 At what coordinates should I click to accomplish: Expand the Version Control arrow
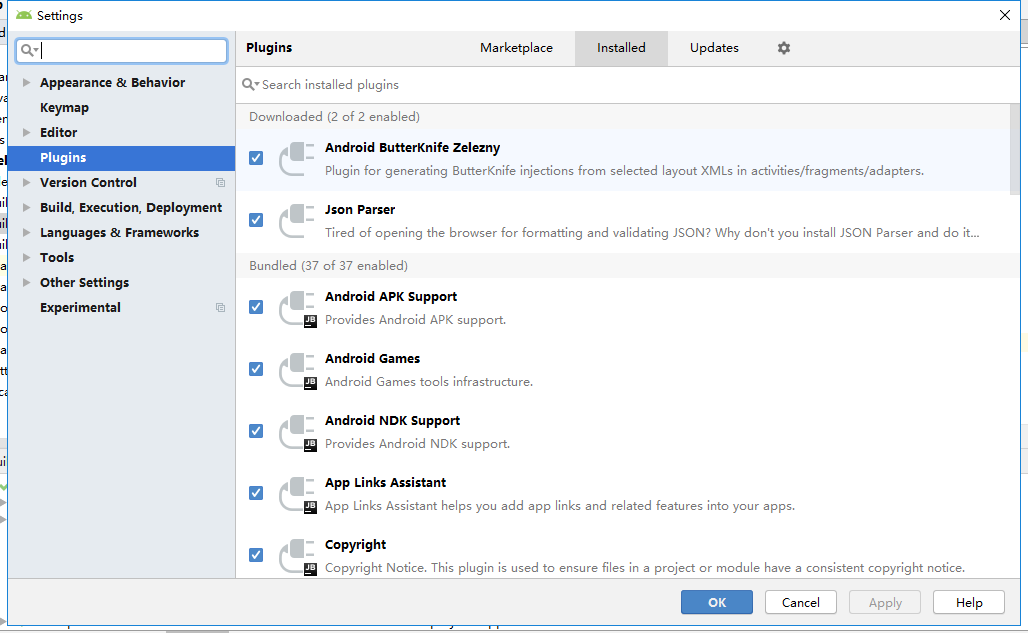coord(26,183)
